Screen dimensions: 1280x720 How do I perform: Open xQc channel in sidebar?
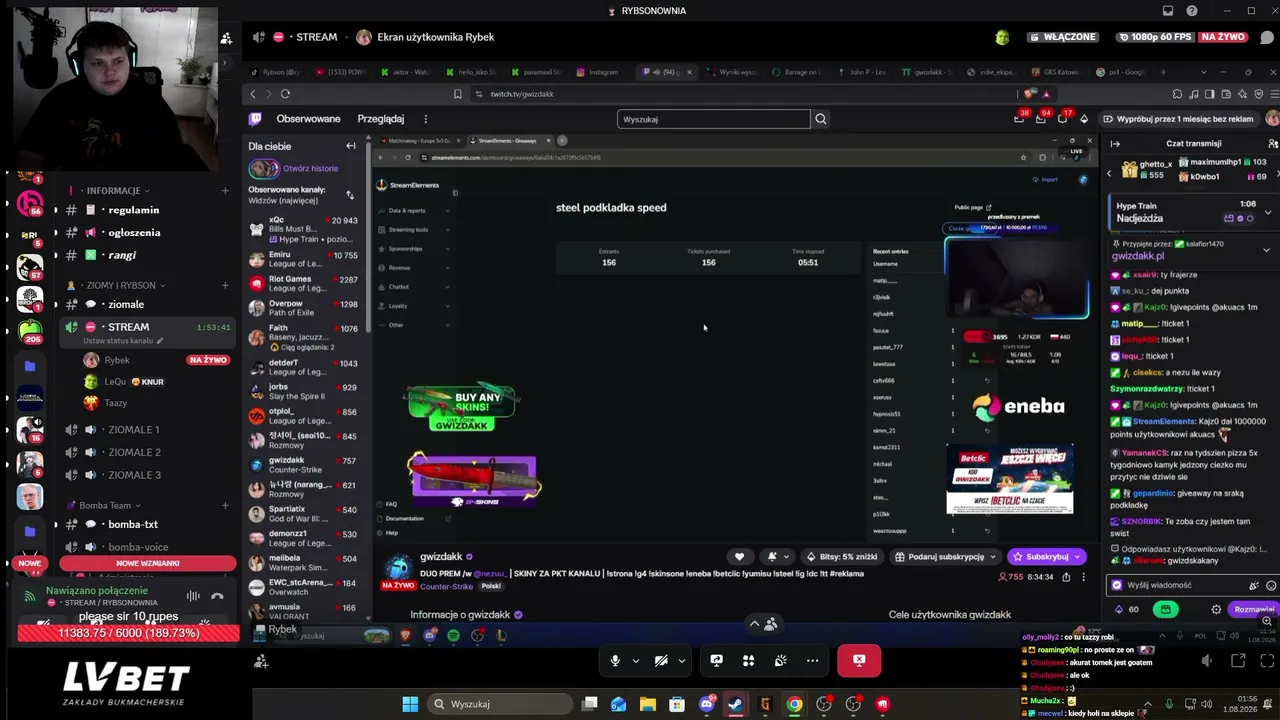click(303, 230)
